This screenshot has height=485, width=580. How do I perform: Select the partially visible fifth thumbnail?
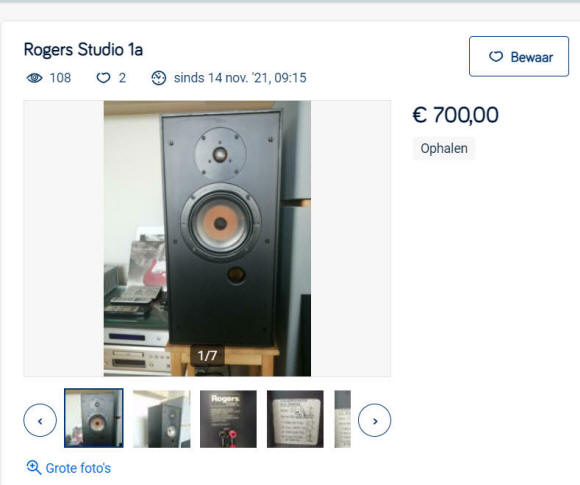tap(343, 419)
